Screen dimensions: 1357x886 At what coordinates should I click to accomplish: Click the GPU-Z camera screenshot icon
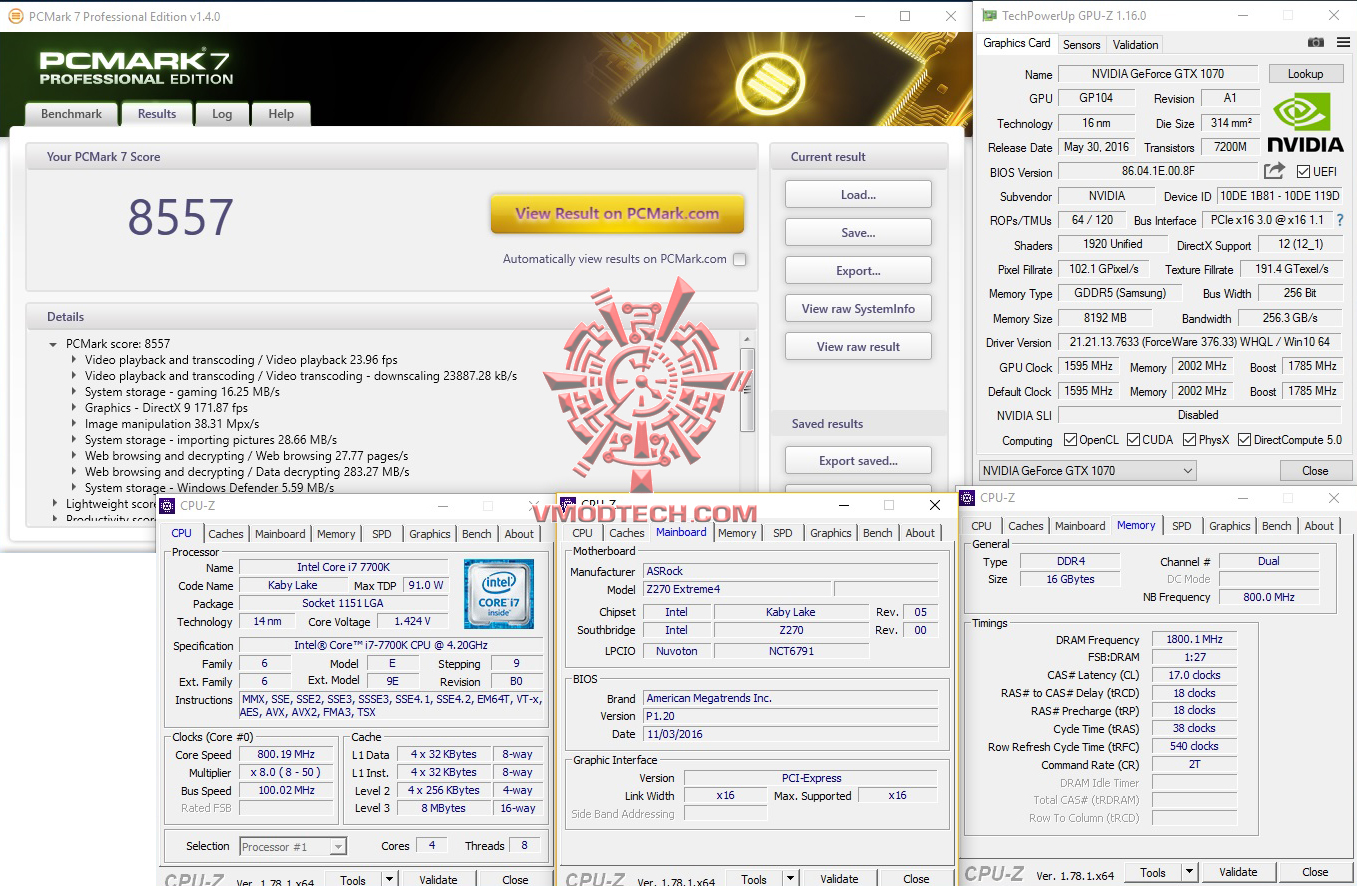(1314, 44)
